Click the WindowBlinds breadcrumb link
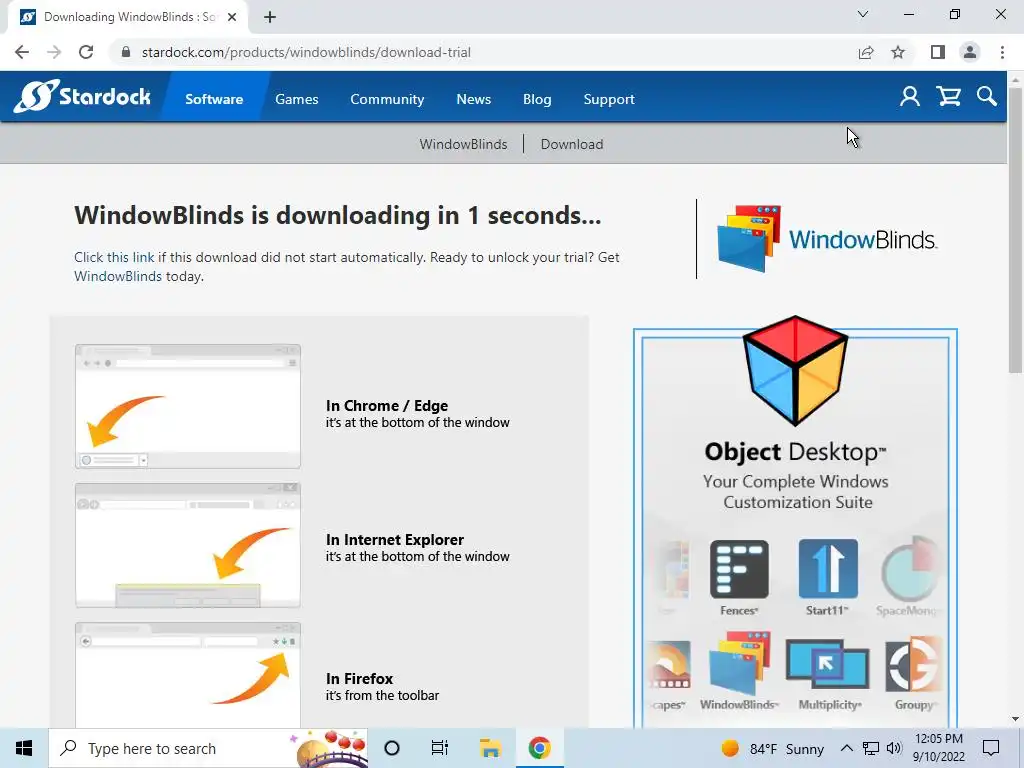Screen dimensions: 1024x768 tap(463, 144)
